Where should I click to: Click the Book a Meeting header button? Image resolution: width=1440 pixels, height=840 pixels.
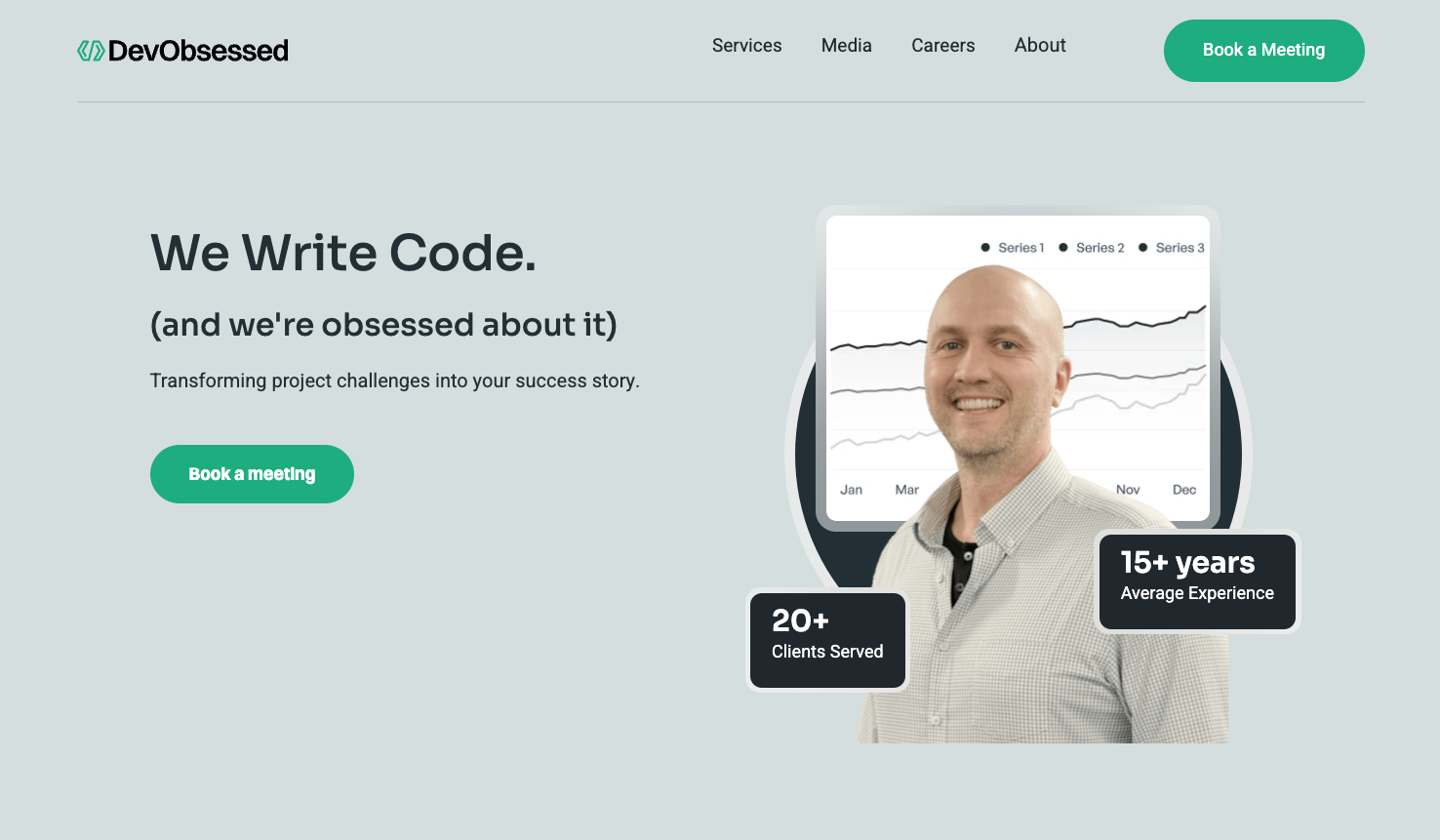(1264, 51)
